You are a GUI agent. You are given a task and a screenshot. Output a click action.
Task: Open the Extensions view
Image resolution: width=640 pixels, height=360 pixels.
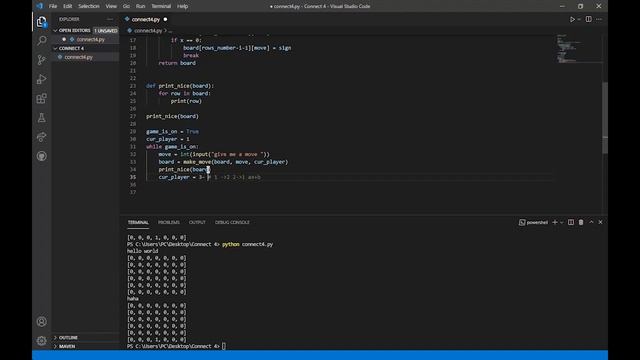[41, 98]
